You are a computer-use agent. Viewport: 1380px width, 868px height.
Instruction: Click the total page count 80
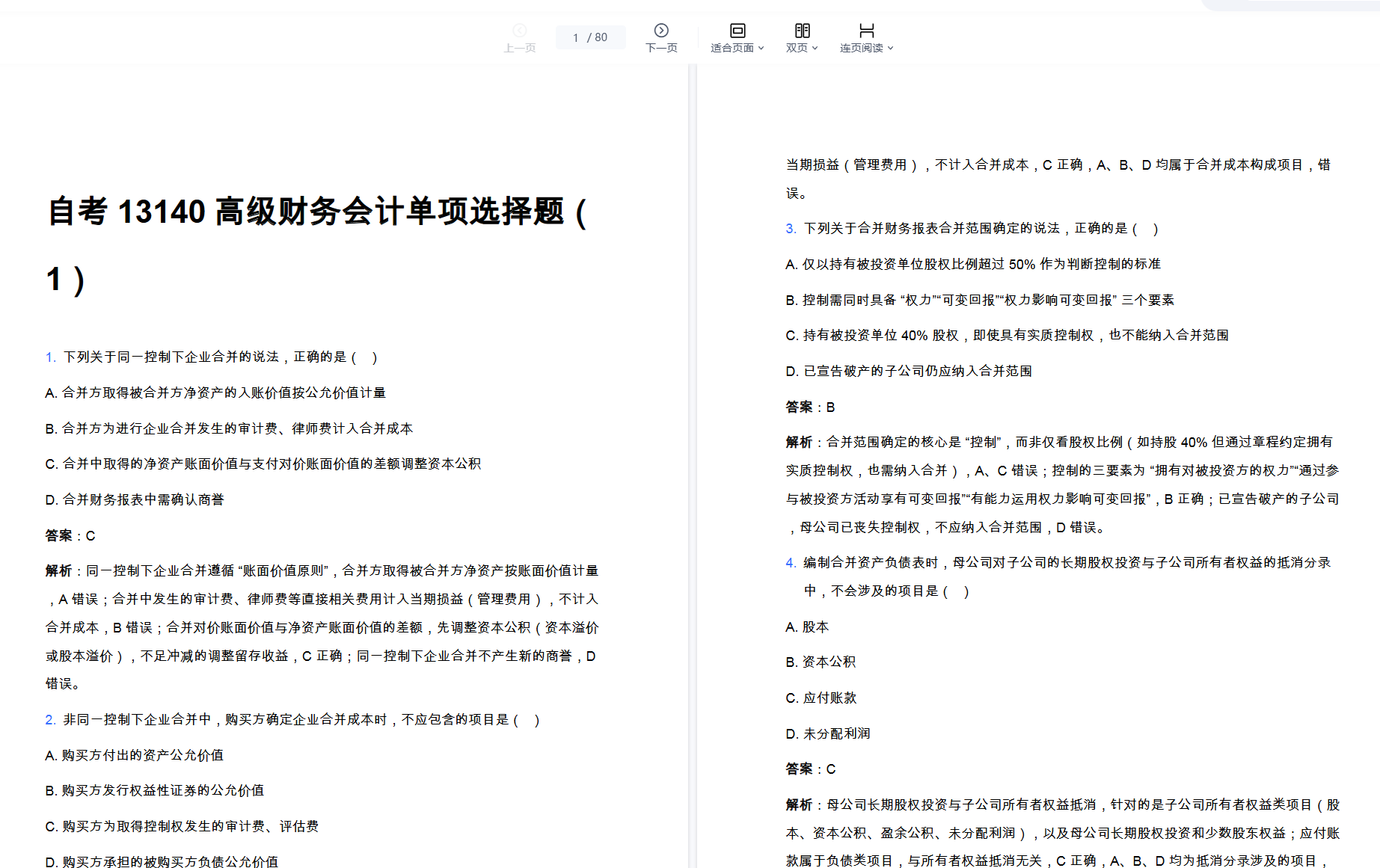(x=601, y=37)
